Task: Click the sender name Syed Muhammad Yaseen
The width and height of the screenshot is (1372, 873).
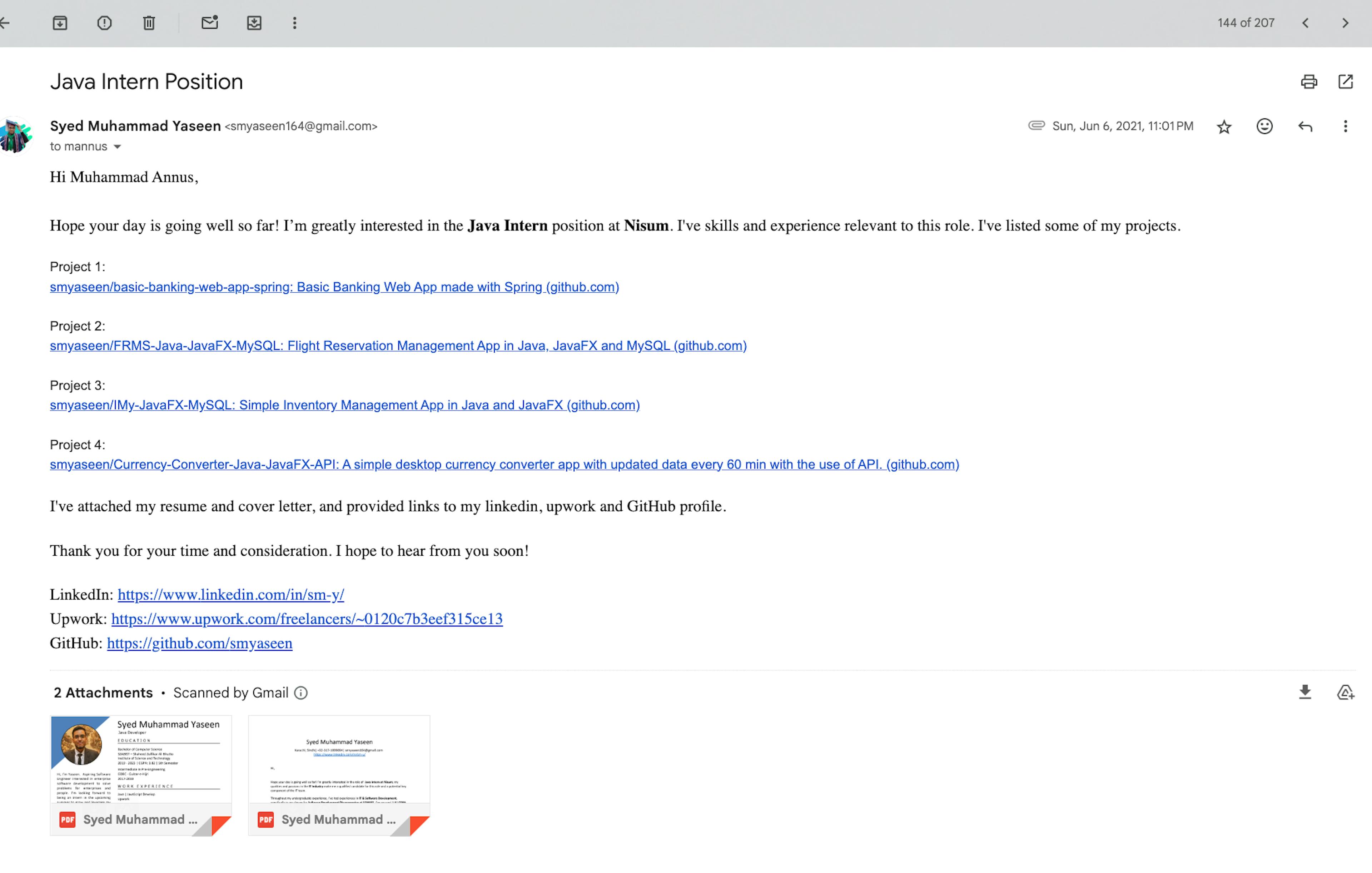Action: 135,126
